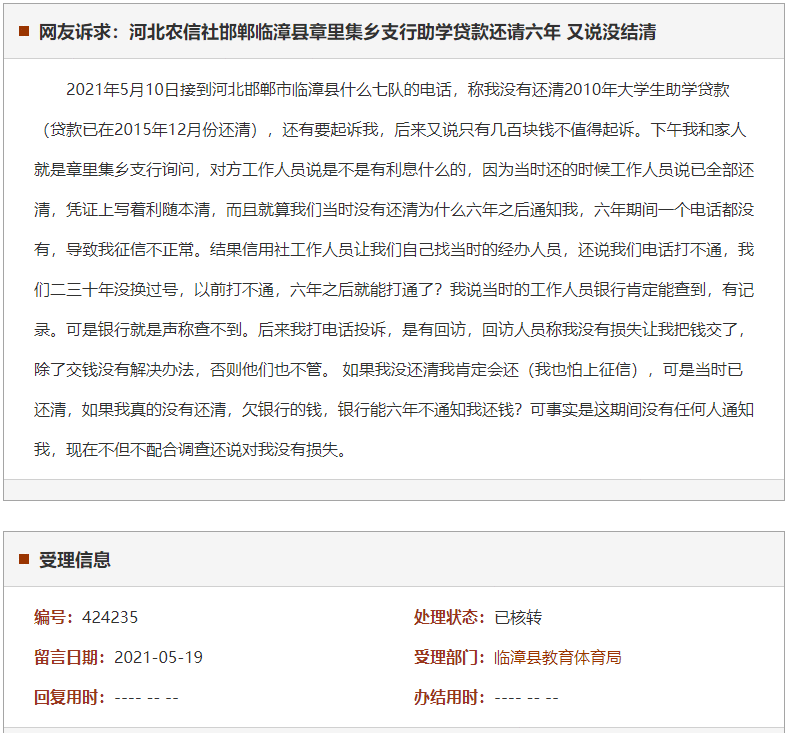789x733 pixels.
Task: Click the dashes value next to 办结用时
Action: tap(526, 698)
